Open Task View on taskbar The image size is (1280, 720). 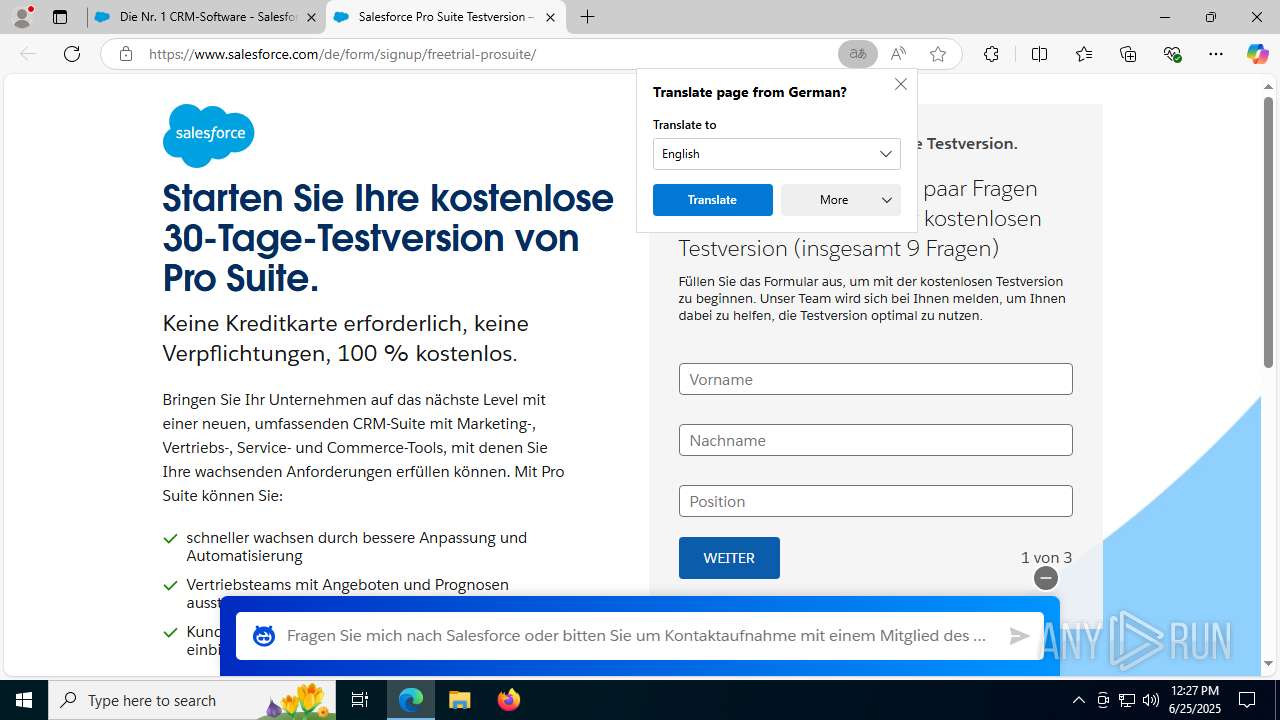pyautogui.click(x=360, y=700)
